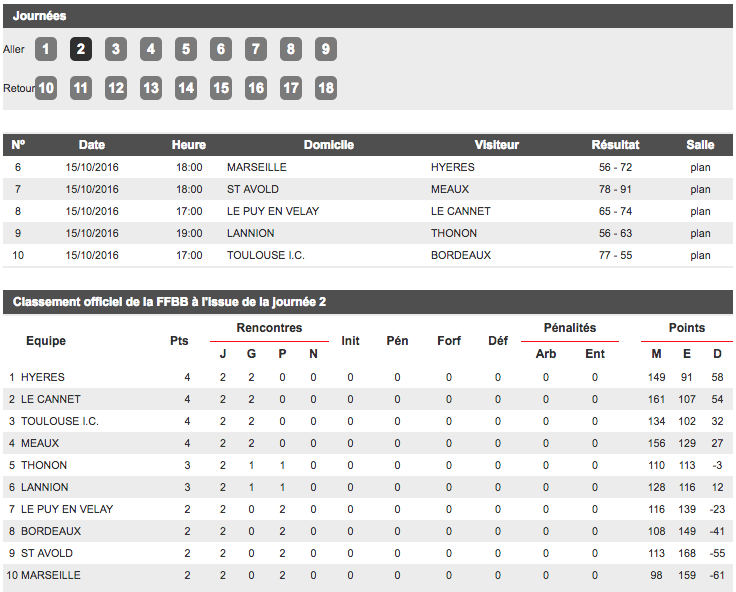Open the plan link for Marseille vs Hyeres
Screen dimensions: 736x592
pos(700,167)
